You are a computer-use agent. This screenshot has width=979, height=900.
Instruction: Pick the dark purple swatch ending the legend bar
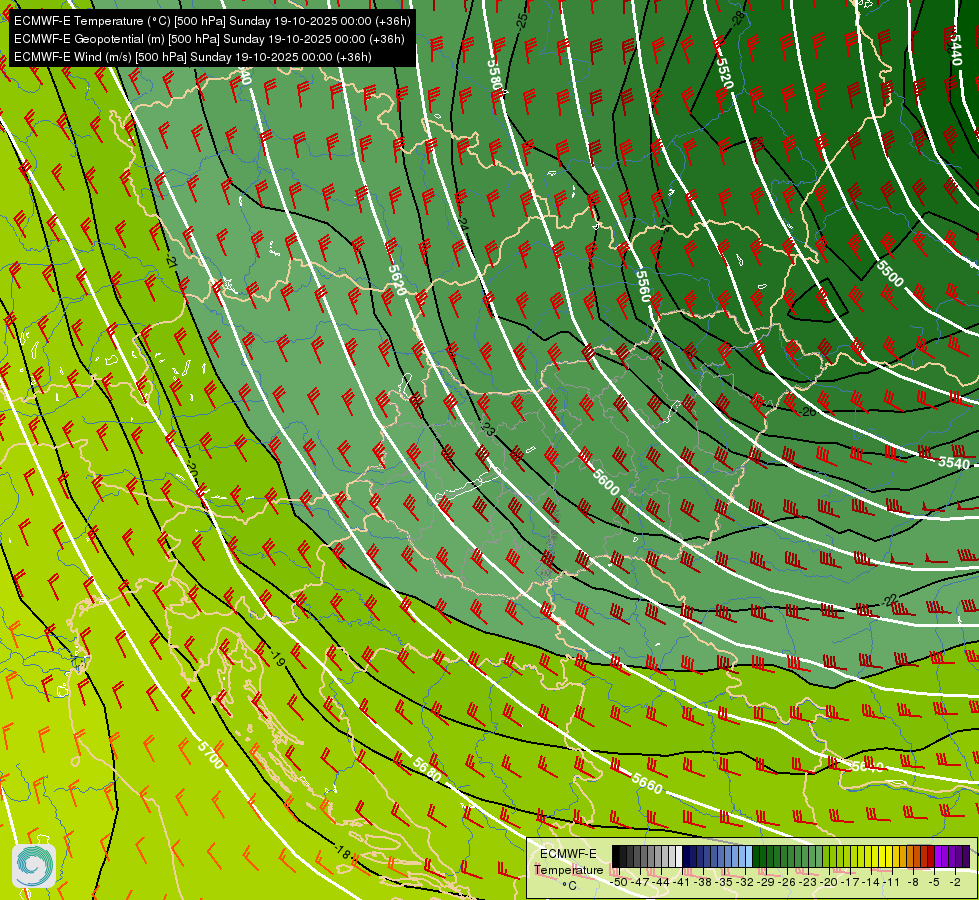(x=967, y=856)
